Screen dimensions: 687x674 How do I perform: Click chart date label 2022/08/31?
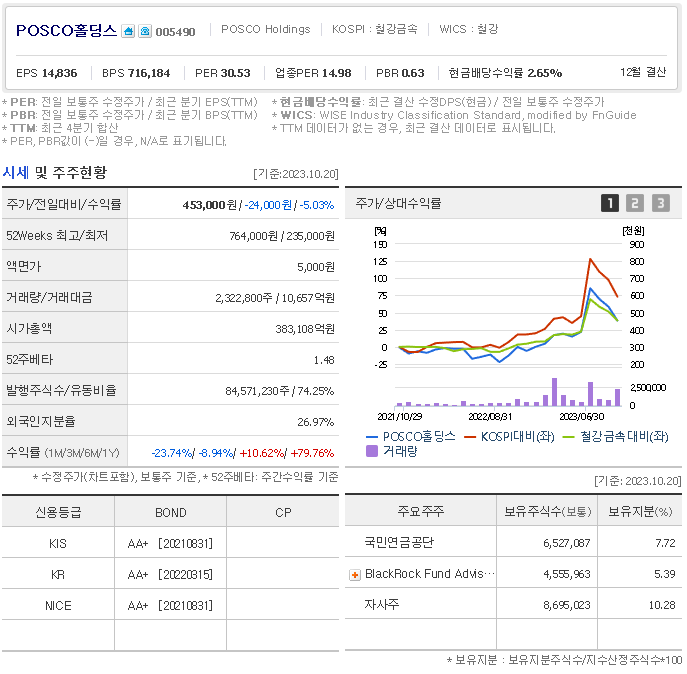pos(490,416)
